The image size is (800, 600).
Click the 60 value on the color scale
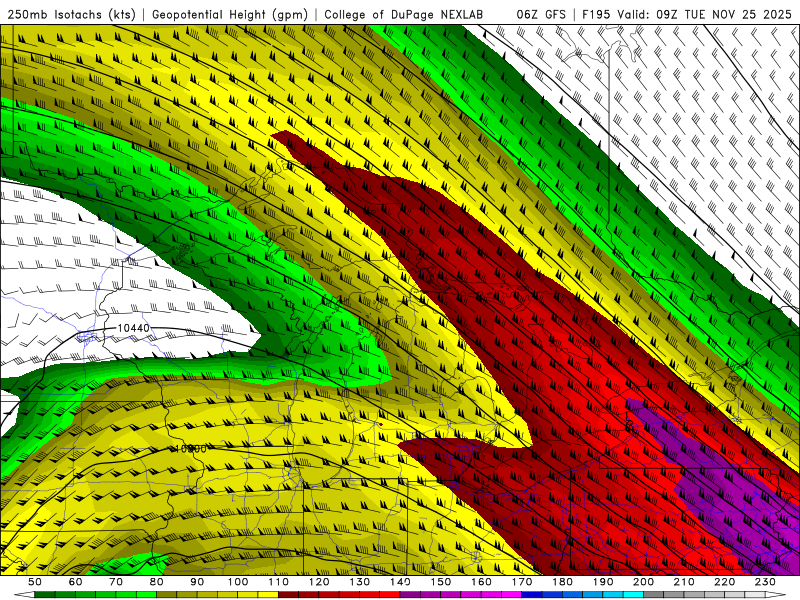(76, 582)
